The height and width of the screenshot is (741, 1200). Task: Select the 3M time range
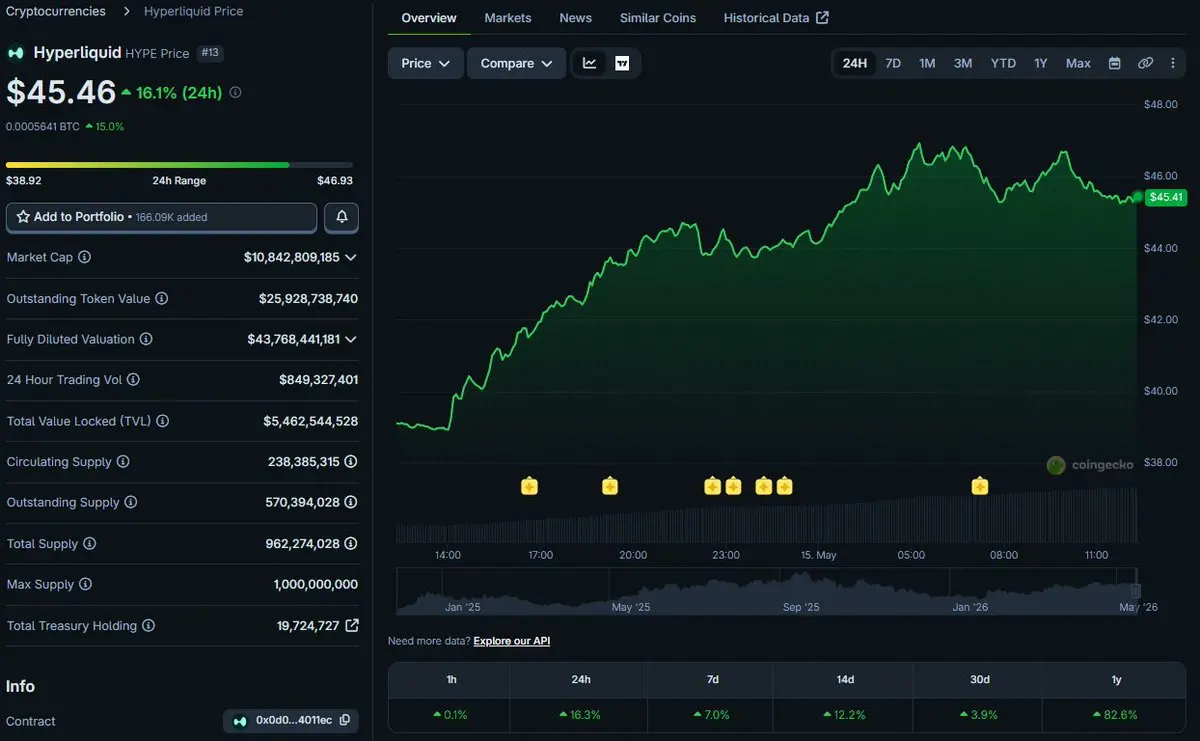pyautogui.click(x=962, y=63)
